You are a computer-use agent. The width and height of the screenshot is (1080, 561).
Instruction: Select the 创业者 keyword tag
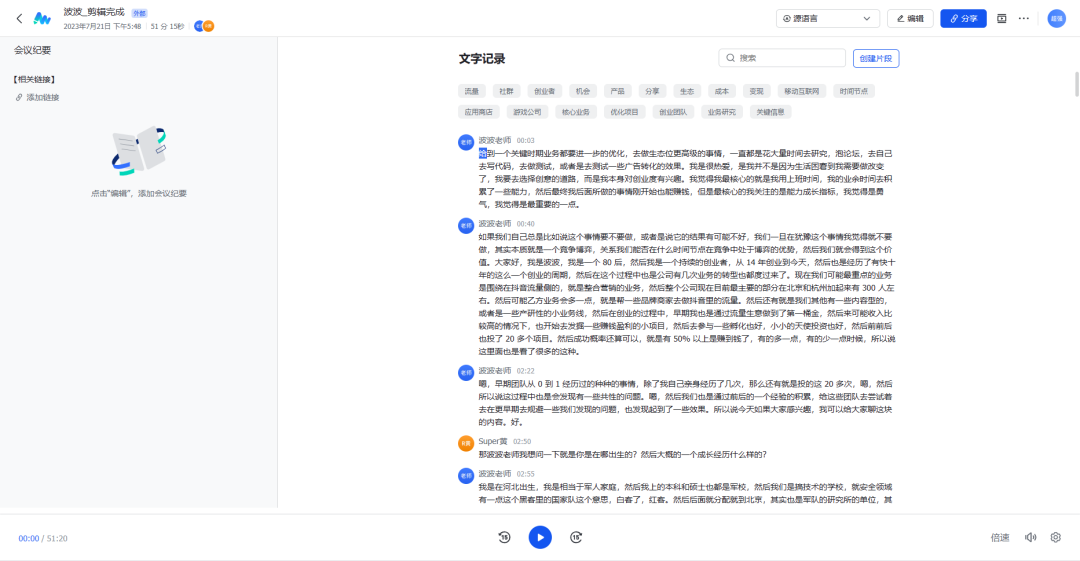tap(544, 91)
